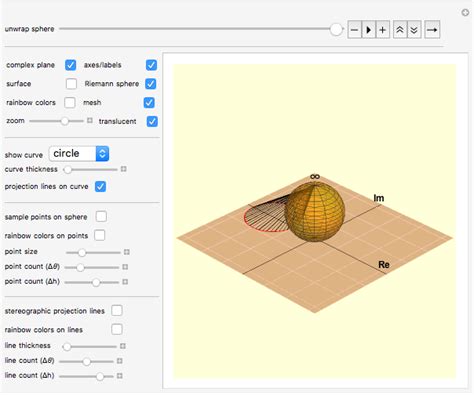Open the panel options plus icon

465,13
